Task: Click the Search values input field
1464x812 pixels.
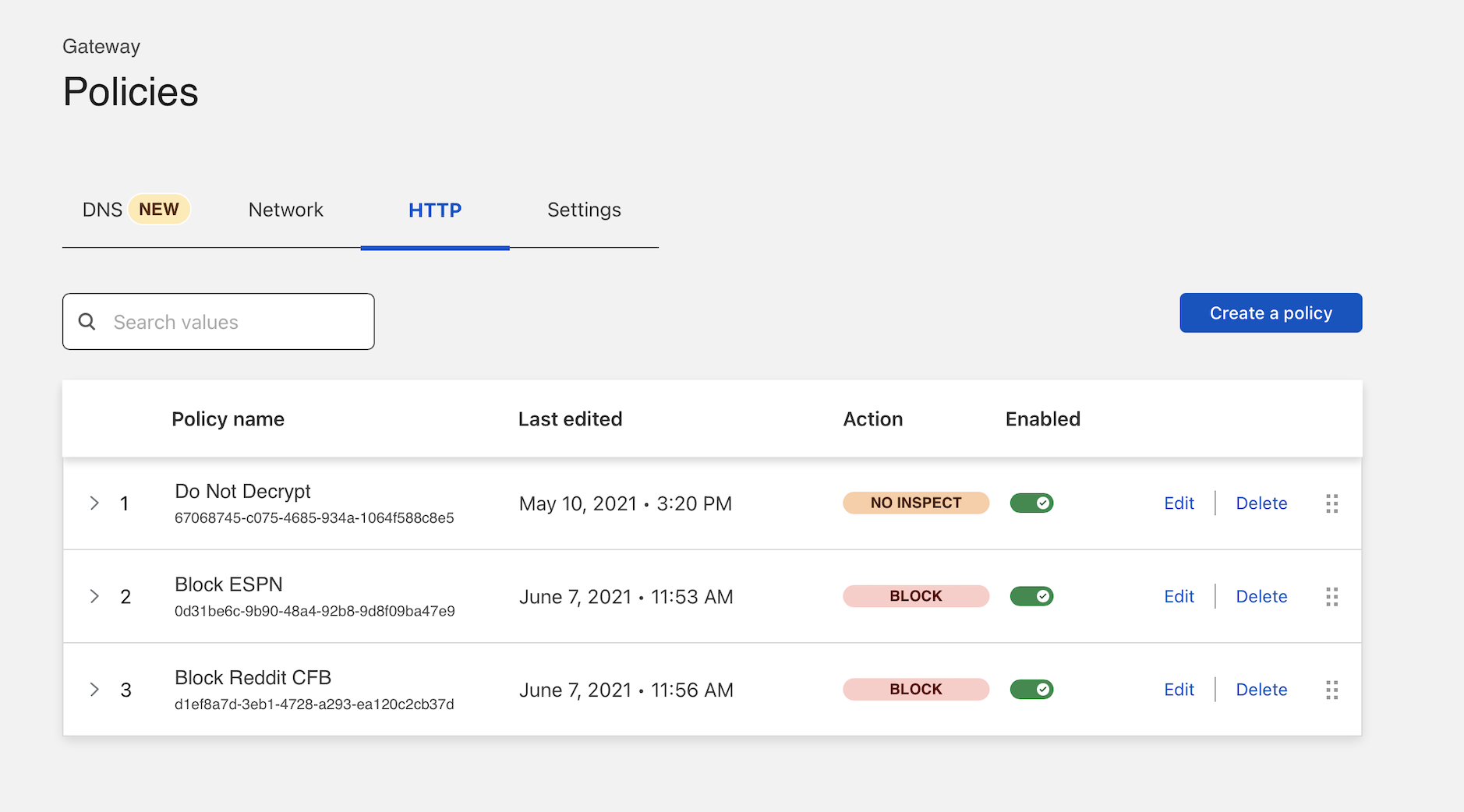Action: [x=234, y=322]
